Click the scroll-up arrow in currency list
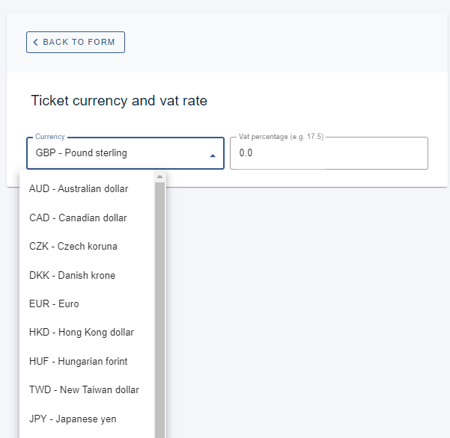 (x=160, y=177)
